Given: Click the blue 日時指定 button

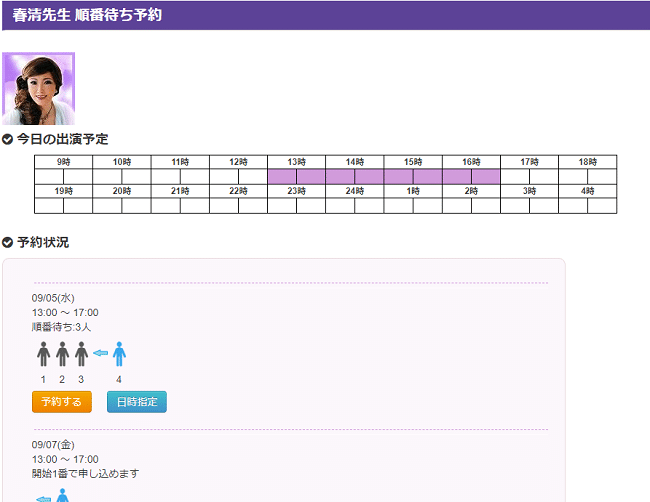Looking at the screenshot, I should [137, 402].
